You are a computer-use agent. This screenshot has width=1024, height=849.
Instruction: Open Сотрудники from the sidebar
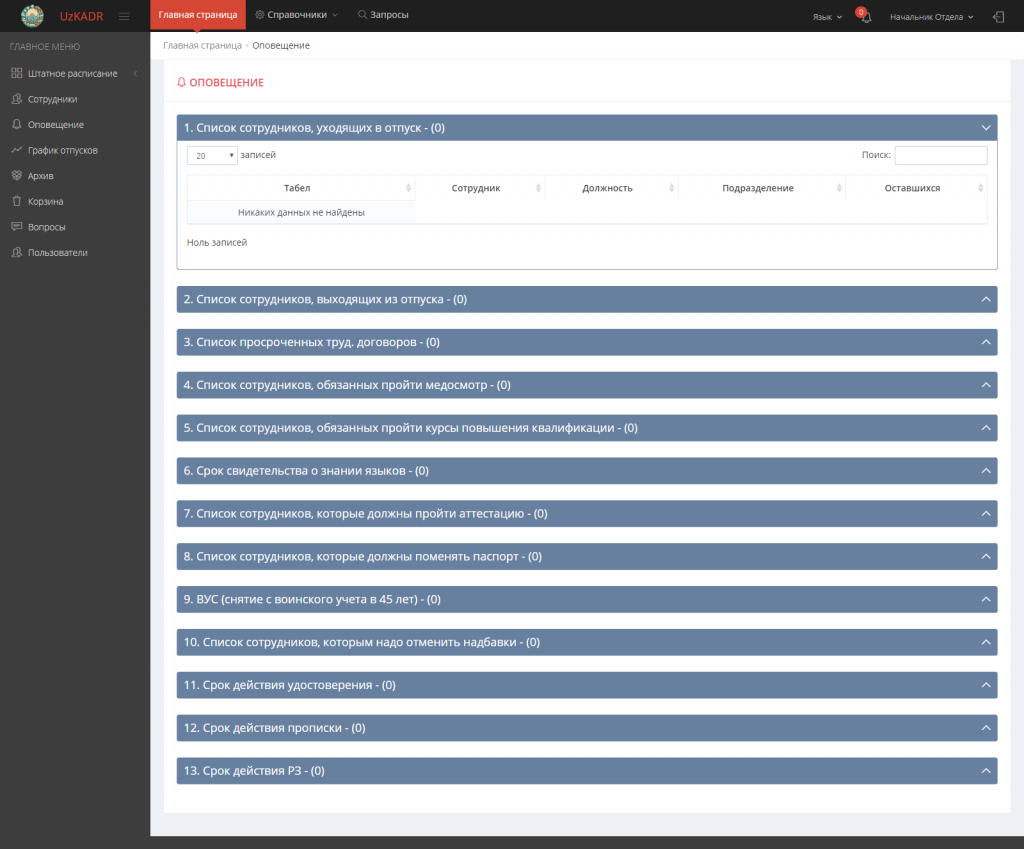tap(52, 99)
